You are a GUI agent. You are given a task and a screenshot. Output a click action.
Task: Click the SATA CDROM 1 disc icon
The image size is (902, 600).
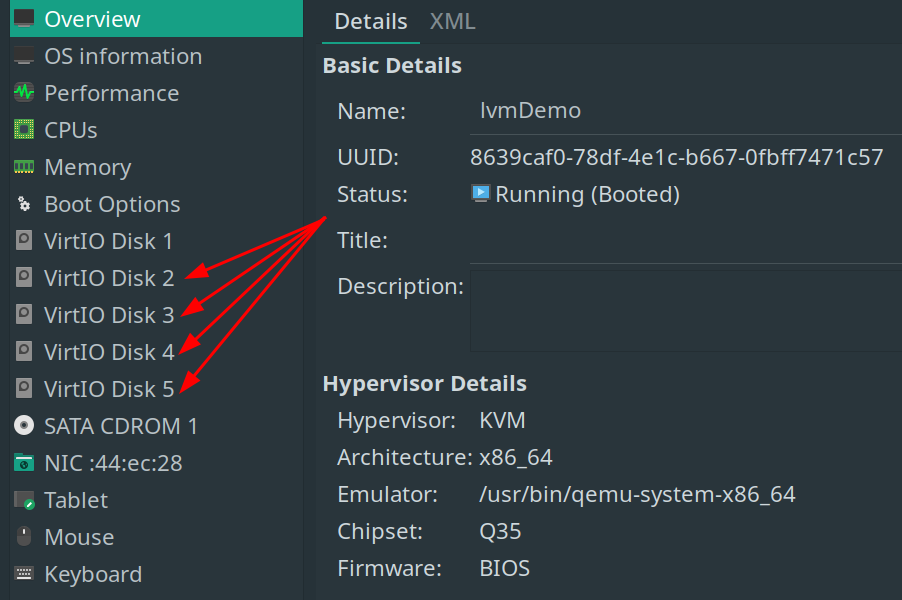tap(24, 426)
